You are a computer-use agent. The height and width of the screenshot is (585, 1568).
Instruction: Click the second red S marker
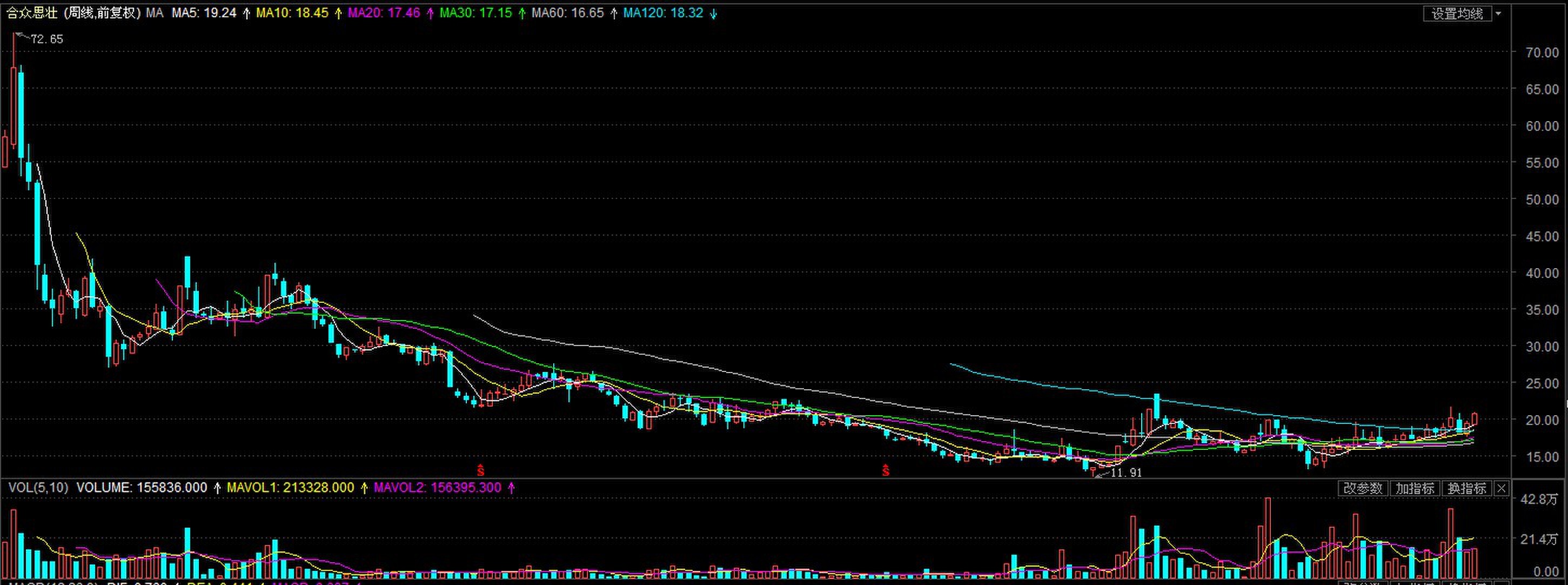pyautogui.click(x=886, y=470)
